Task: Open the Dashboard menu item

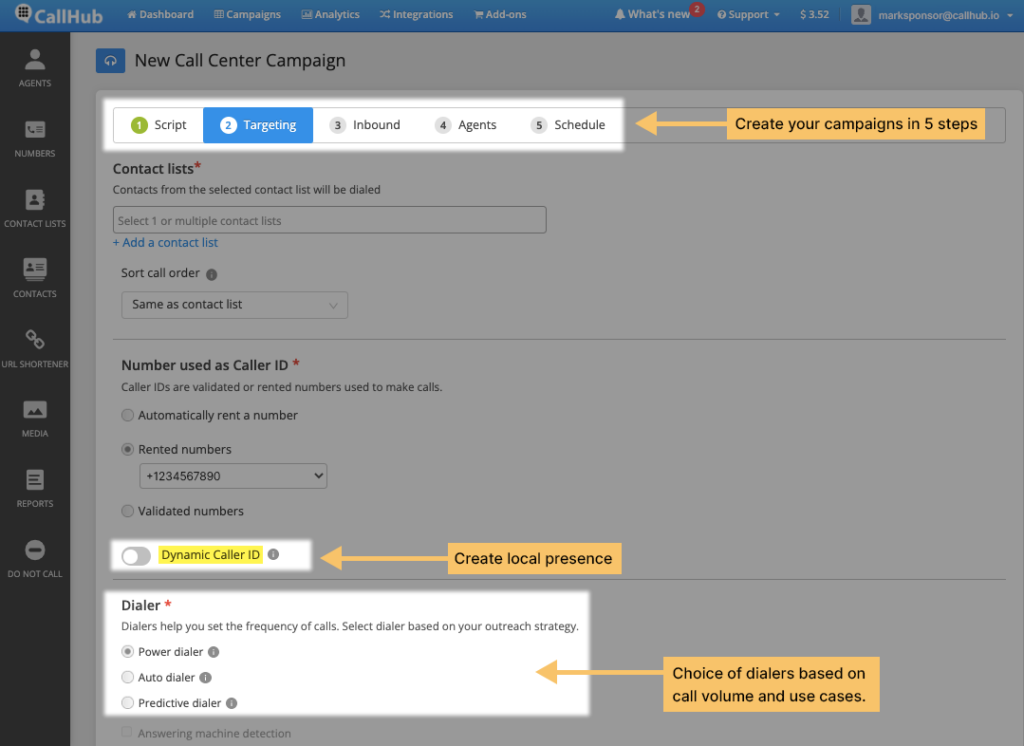Action: (160, 14)
